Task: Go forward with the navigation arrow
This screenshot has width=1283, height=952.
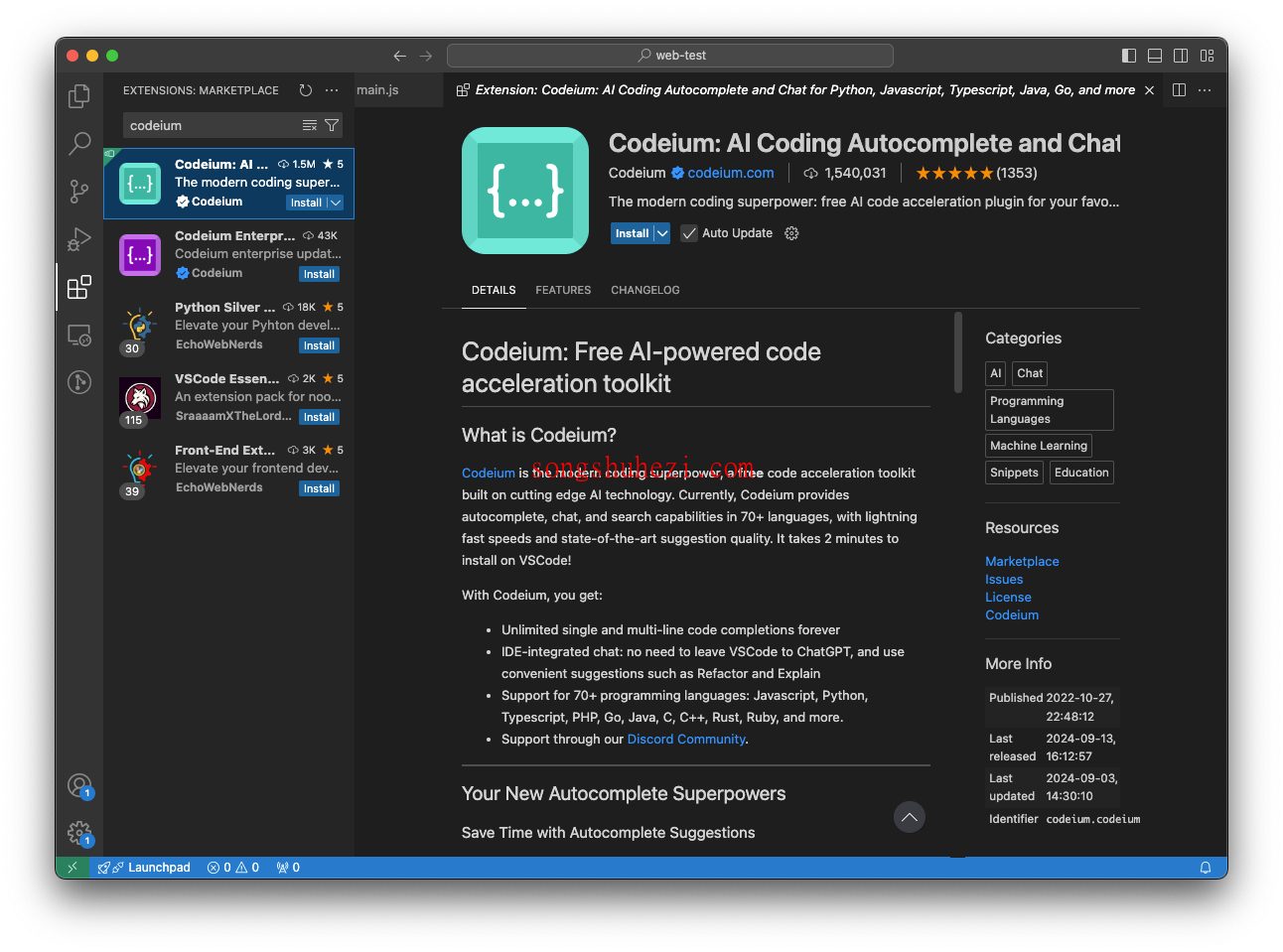Action: click(x=426, y=56)
